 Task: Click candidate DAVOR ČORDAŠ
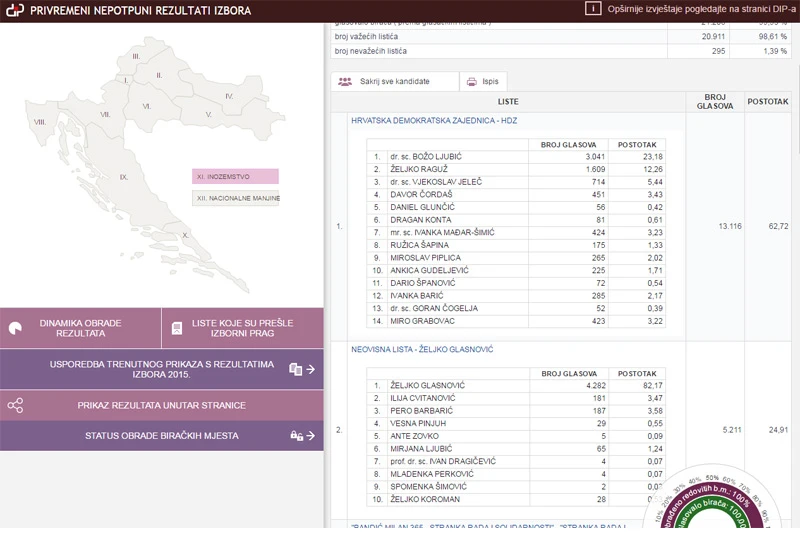click(x=421, y=194)
